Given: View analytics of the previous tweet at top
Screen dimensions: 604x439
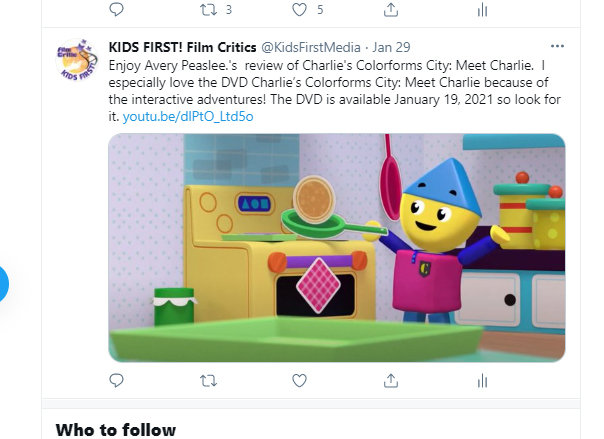Looking at the screenshot, I should pos(482,10).
